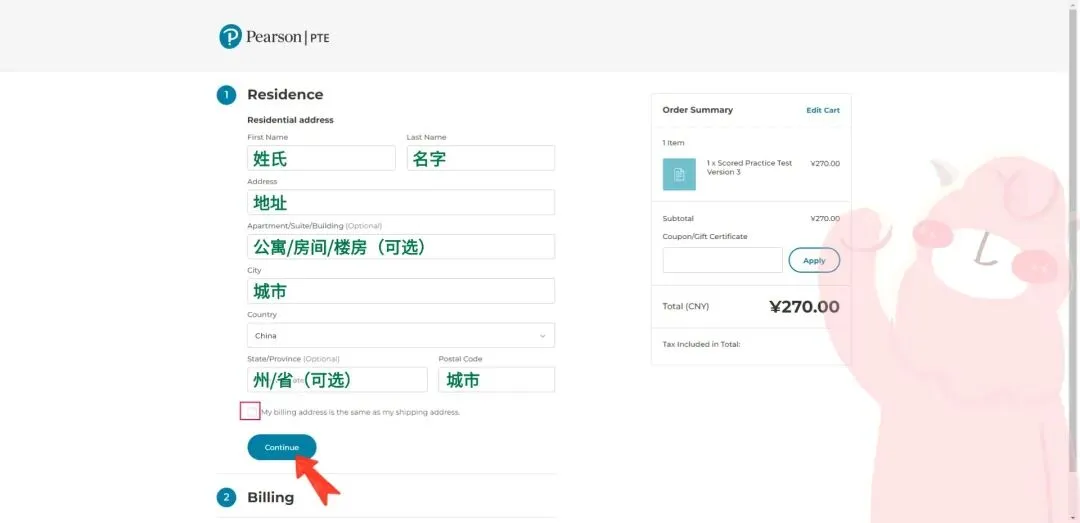The image size is (1080, 523).
Task: Click the 'Tax Included in Total:' text
Action: point(701,344)
